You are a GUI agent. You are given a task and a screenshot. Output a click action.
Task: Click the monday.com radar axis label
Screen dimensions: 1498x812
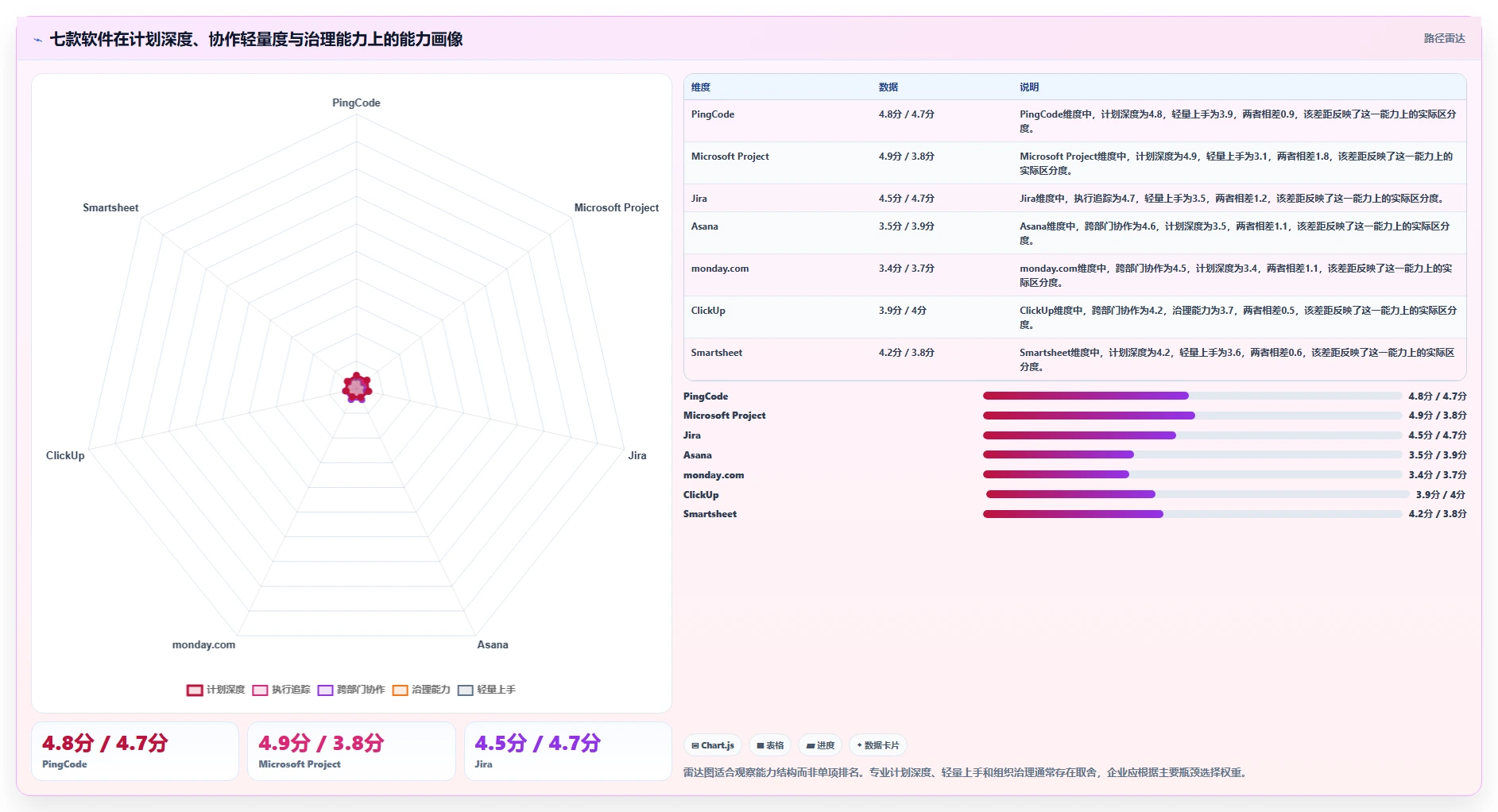[x=204, y=645]
